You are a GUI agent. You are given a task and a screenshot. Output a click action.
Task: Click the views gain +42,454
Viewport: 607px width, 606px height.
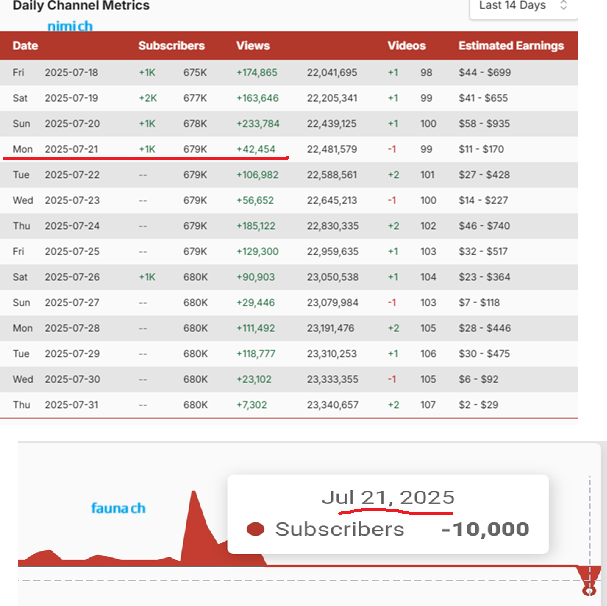[x=256, y=149]
